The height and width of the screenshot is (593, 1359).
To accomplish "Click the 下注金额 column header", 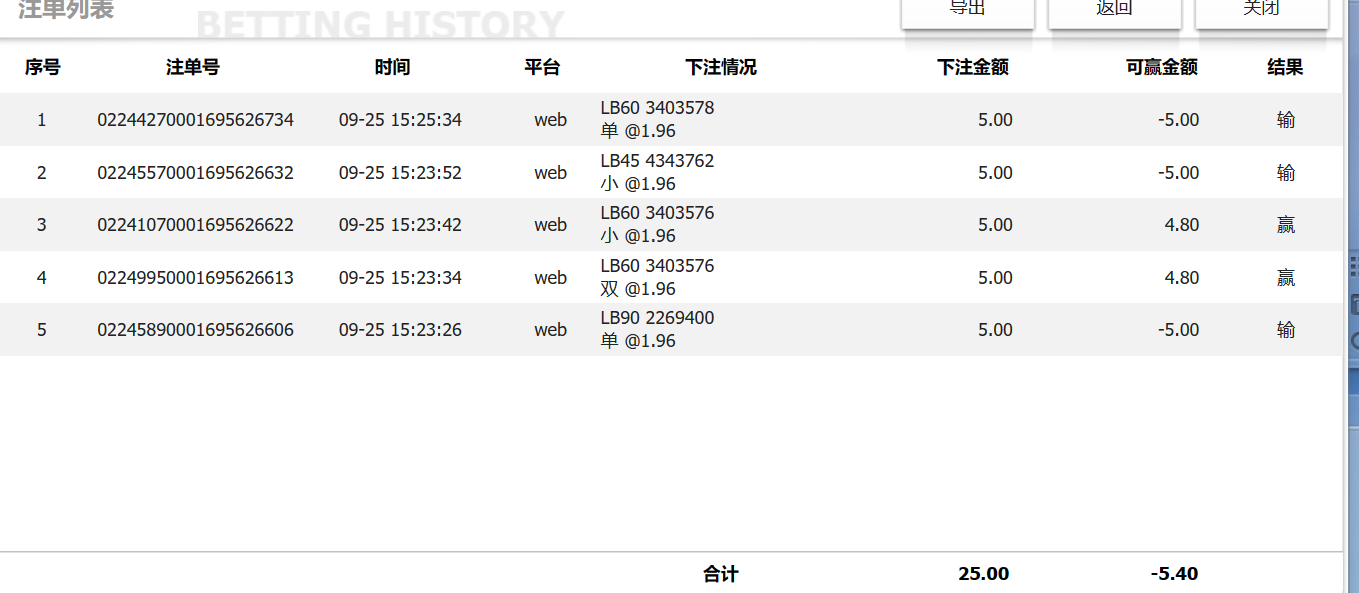I will pos(972,67).
